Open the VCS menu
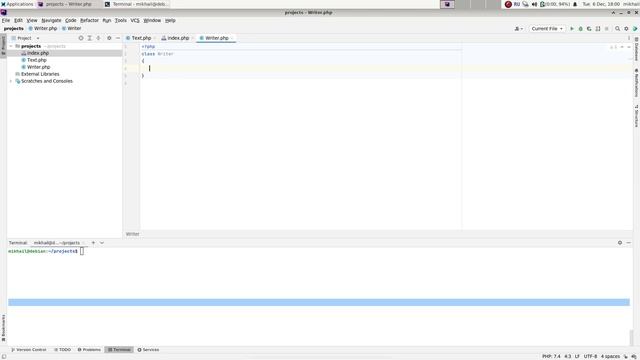This screenshot has width=640, height=360. tap(135, 20)
